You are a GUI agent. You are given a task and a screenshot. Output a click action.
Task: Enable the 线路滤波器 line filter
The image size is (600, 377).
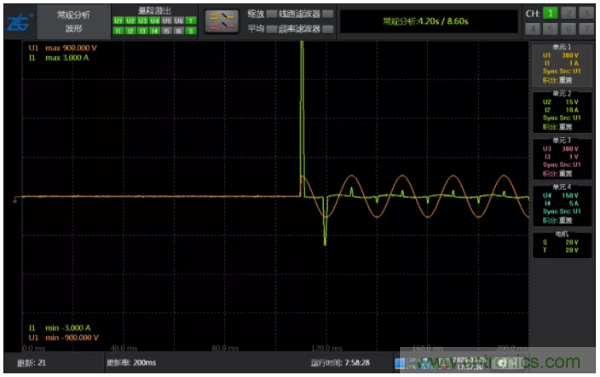328,14
